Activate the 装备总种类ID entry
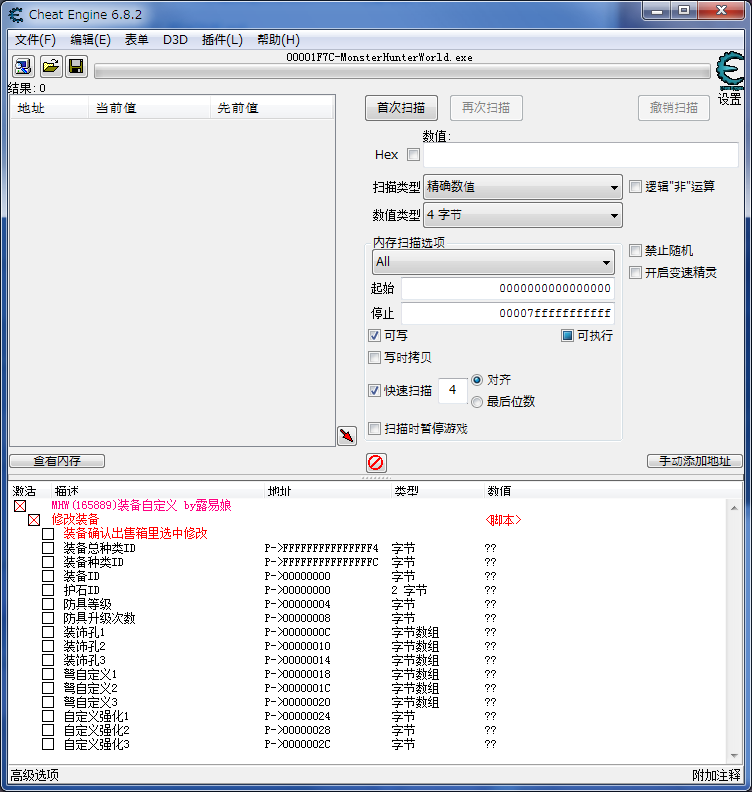This screenshot has height=792, width=752. [48, 548]
